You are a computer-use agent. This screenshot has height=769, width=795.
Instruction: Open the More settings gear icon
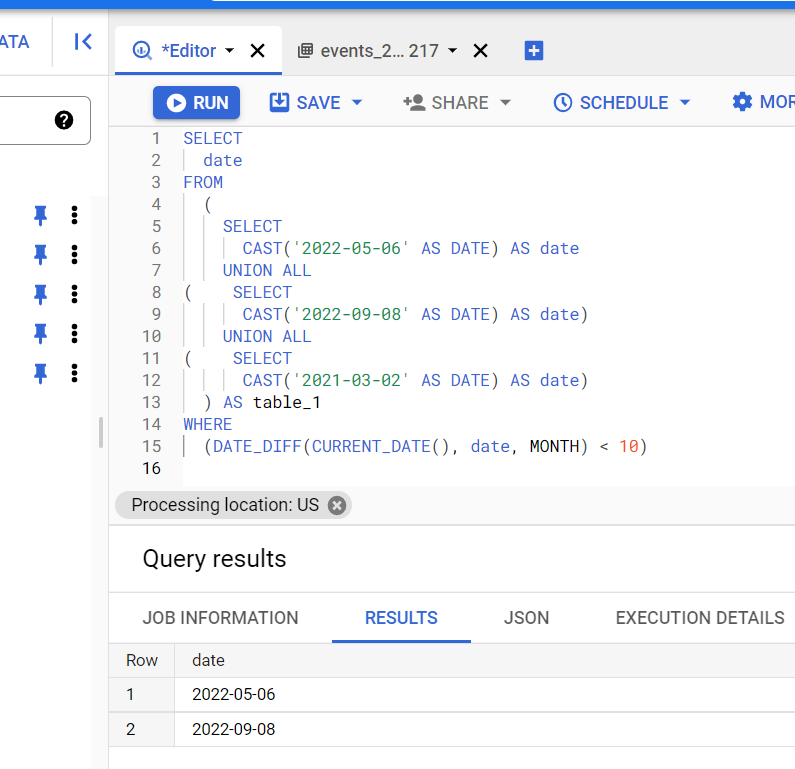point(742,102)
